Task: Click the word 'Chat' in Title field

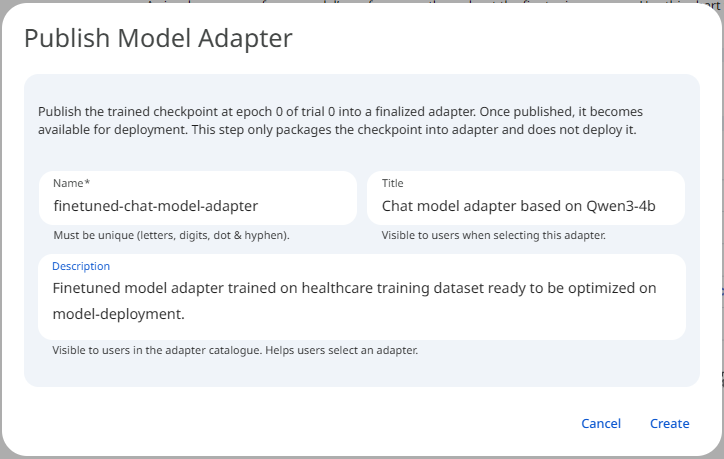Action: [399, 206]
